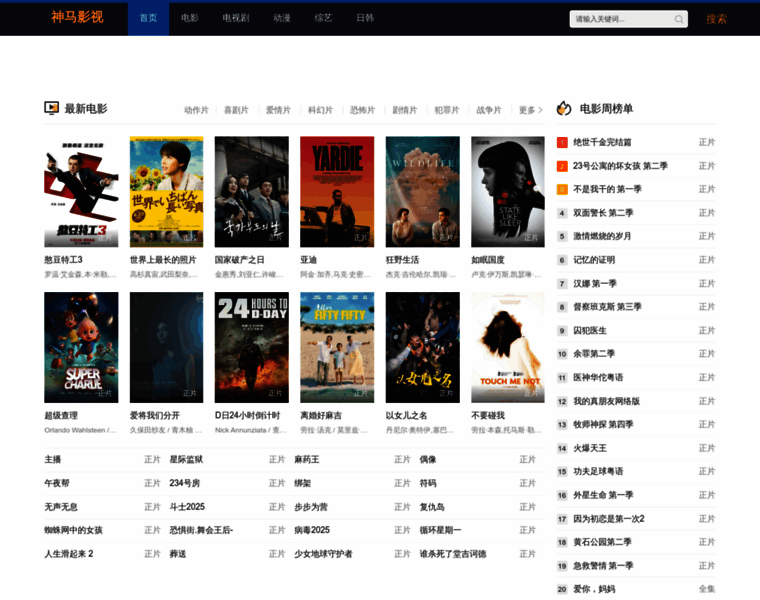Open 国家破产之日 poster

[x=252, y=192]
